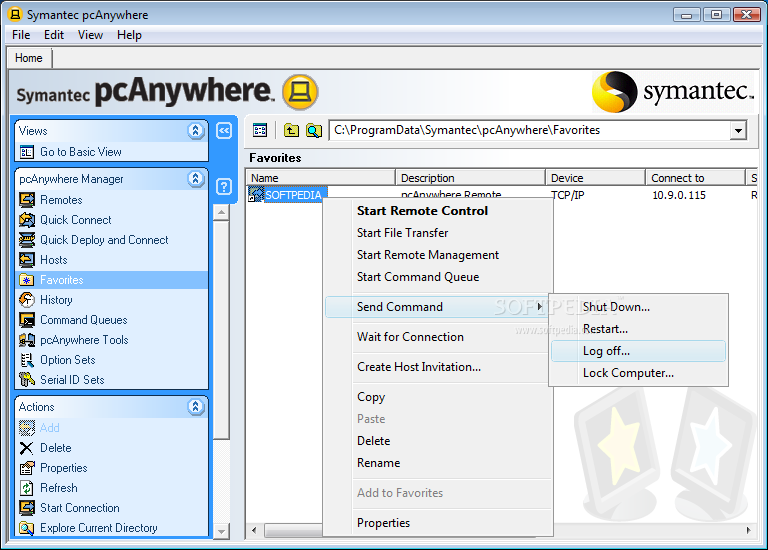The width and height of the screenshot is (768, 550).
Task: Select Properties in the context menu
Action: point(383,523)
